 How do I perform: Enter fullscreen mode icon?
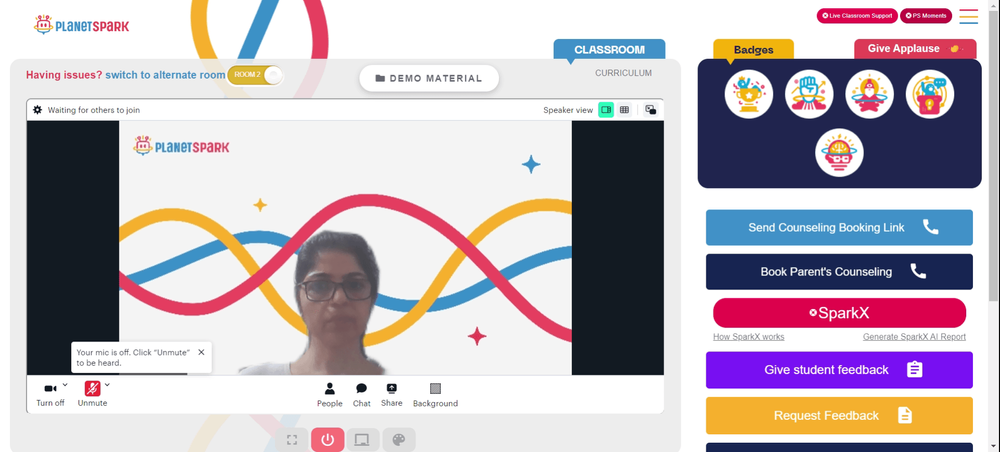[292, 440]
